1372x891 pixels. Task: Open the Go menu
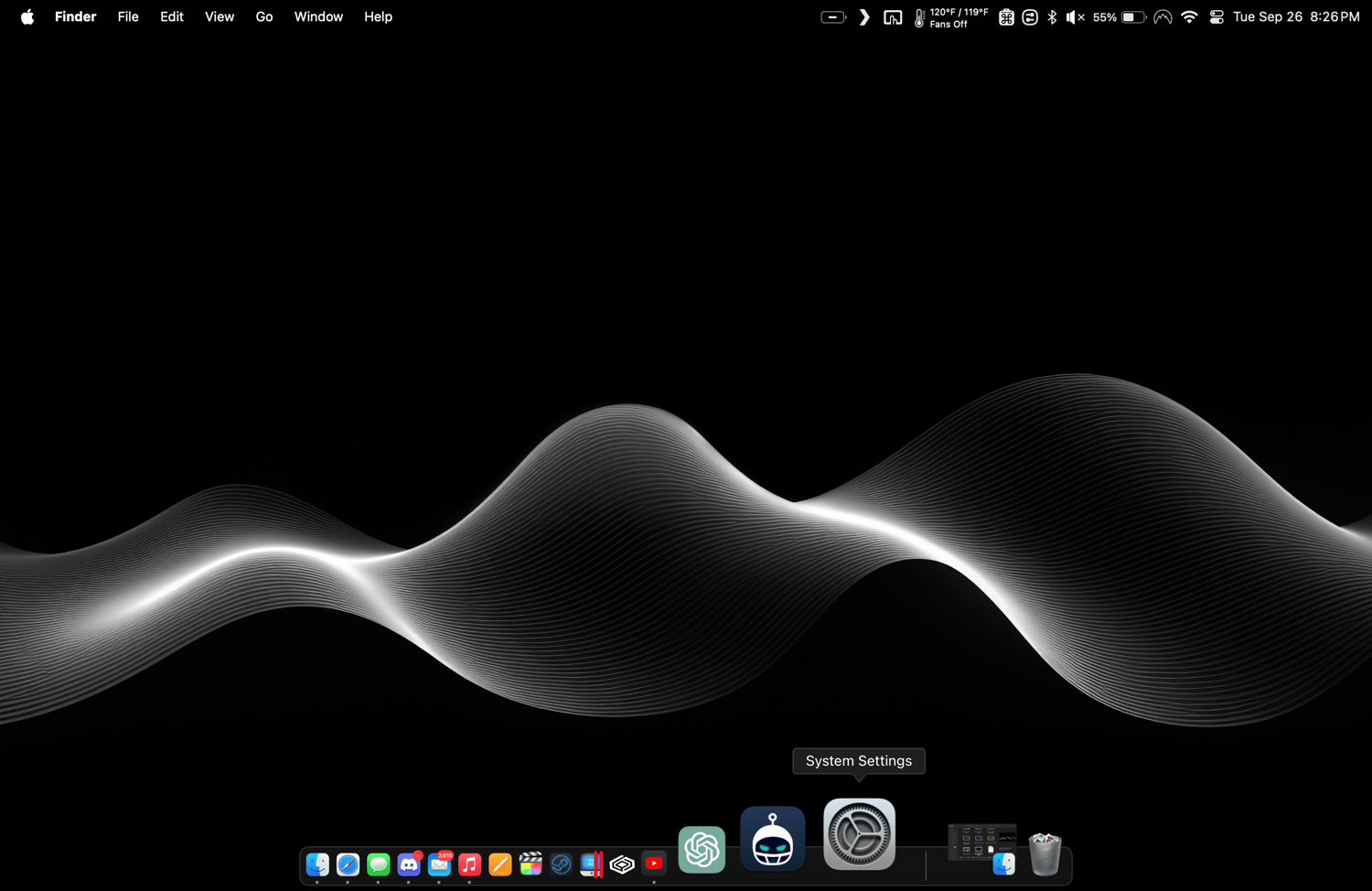264,17
